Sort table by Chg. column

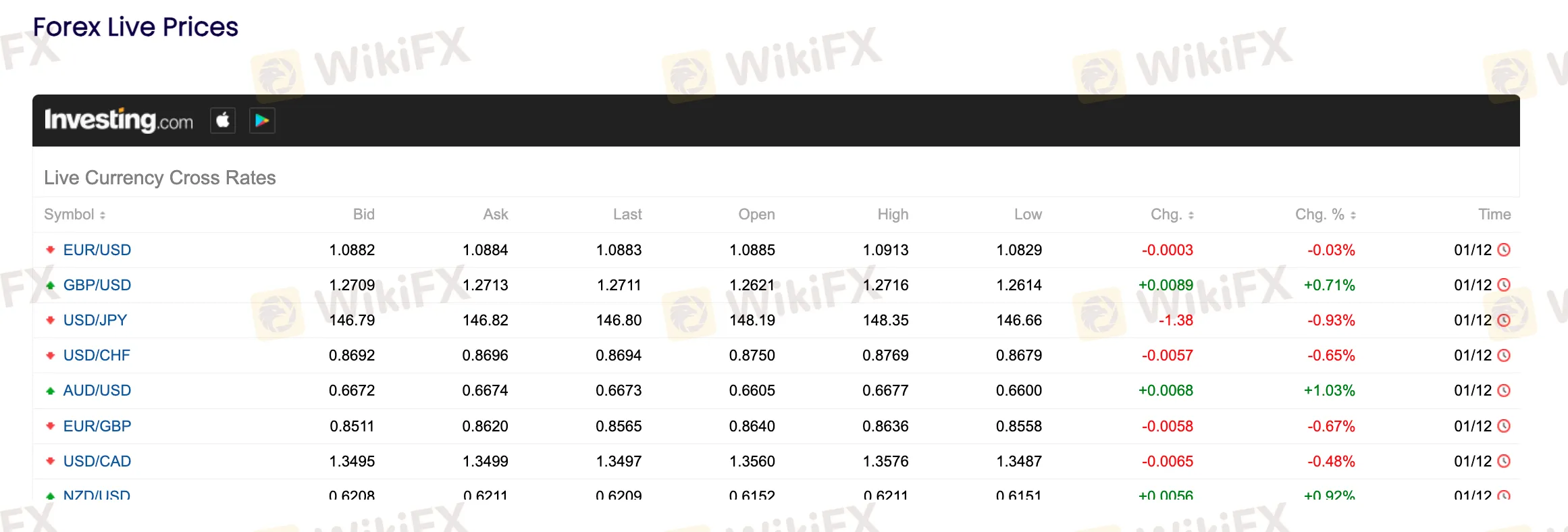(x=1172, y=215)
